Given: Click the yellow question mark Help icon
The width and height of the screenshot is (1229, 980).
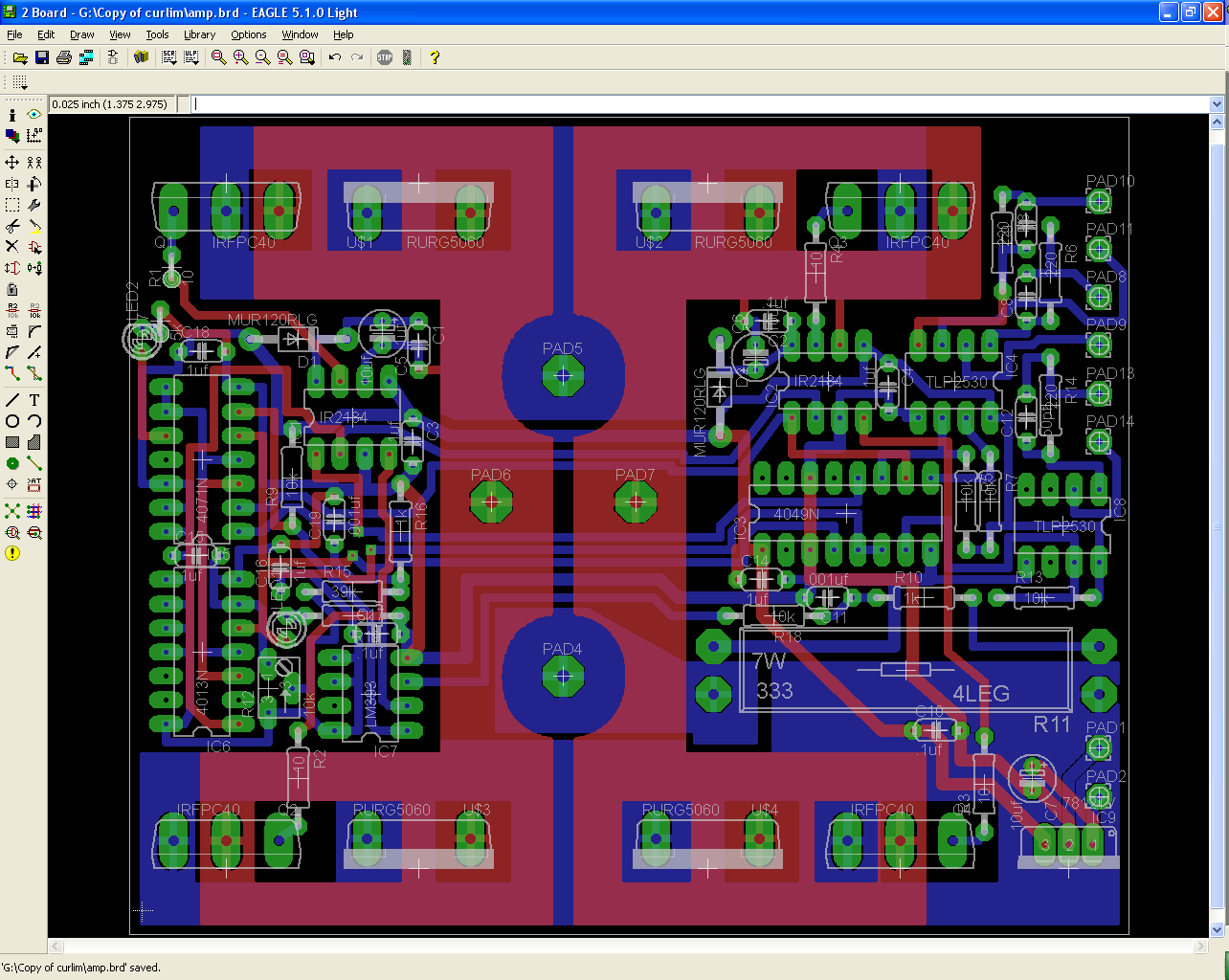Looking at the screenshot, I should click(x=435, y=57).
